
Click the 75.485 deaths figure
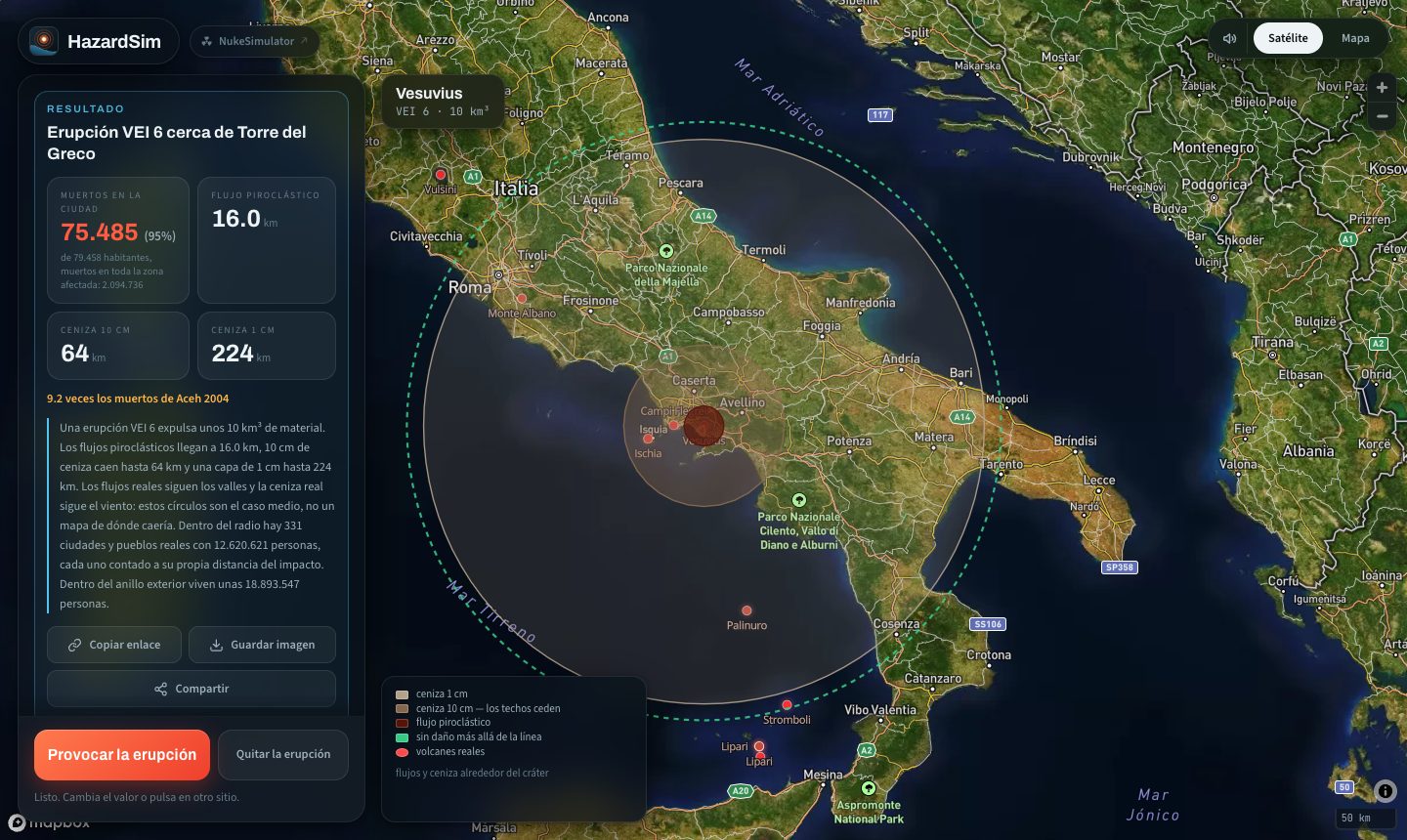pos(100,232)
